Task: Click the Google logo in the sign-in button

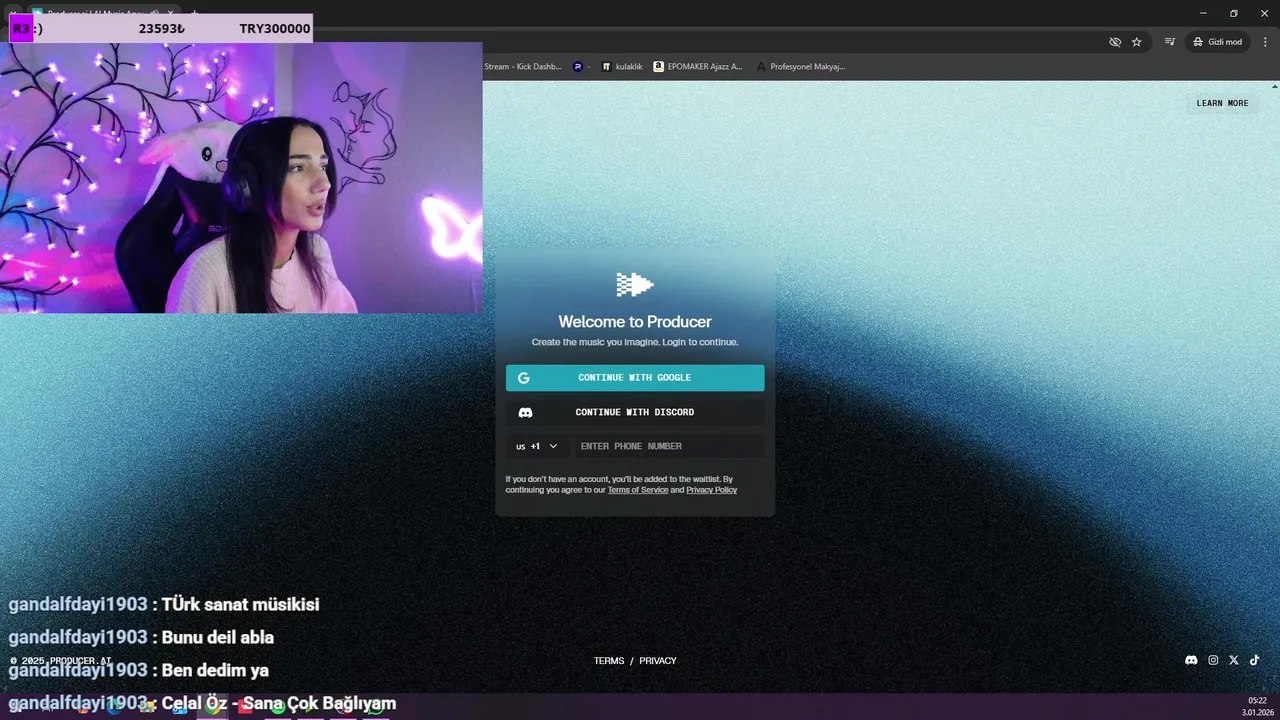Action: coord(523,378)
